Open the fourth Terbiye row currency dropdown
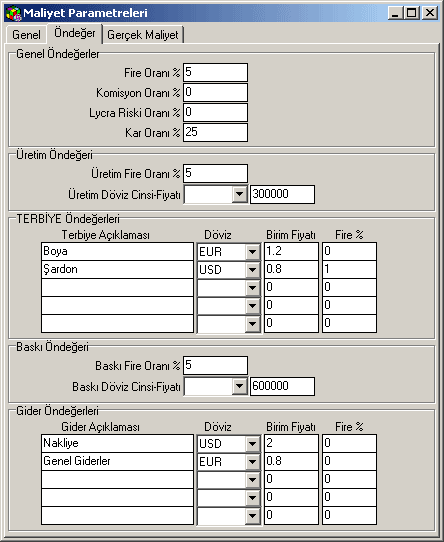The image size is (444, 542). coord(252,306)
